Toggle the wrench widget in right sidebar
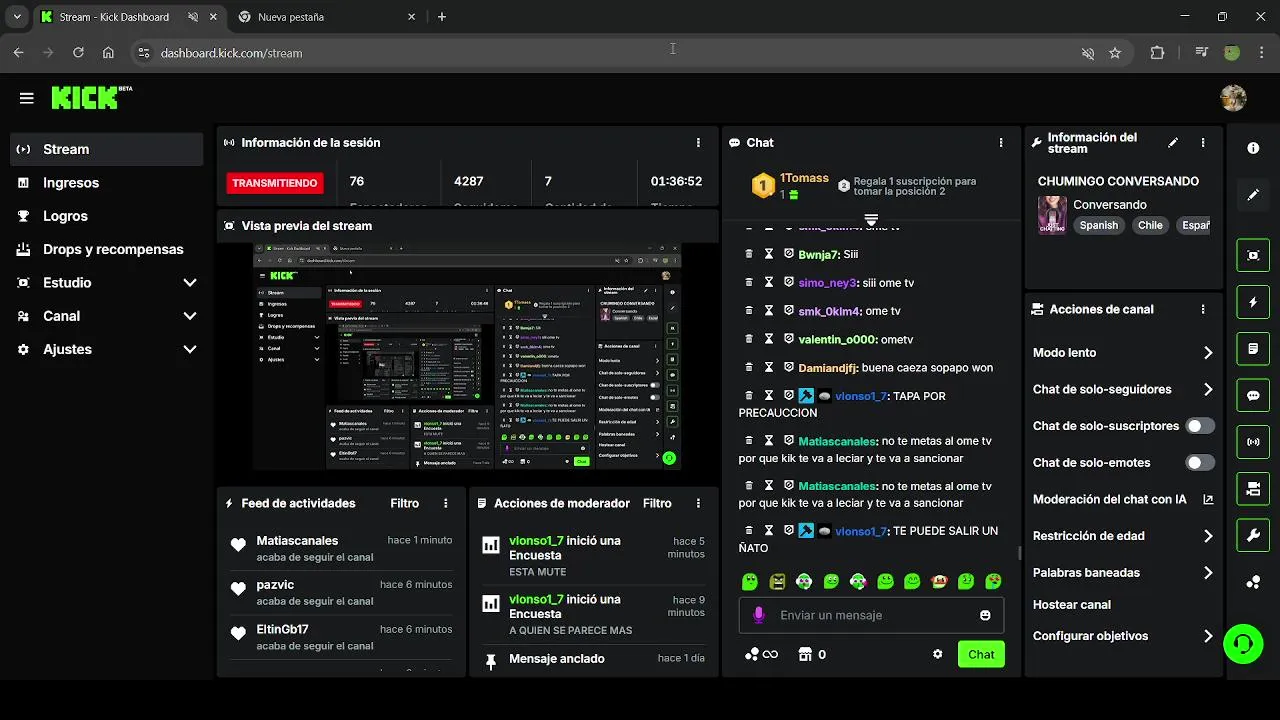 point(1253,535)
